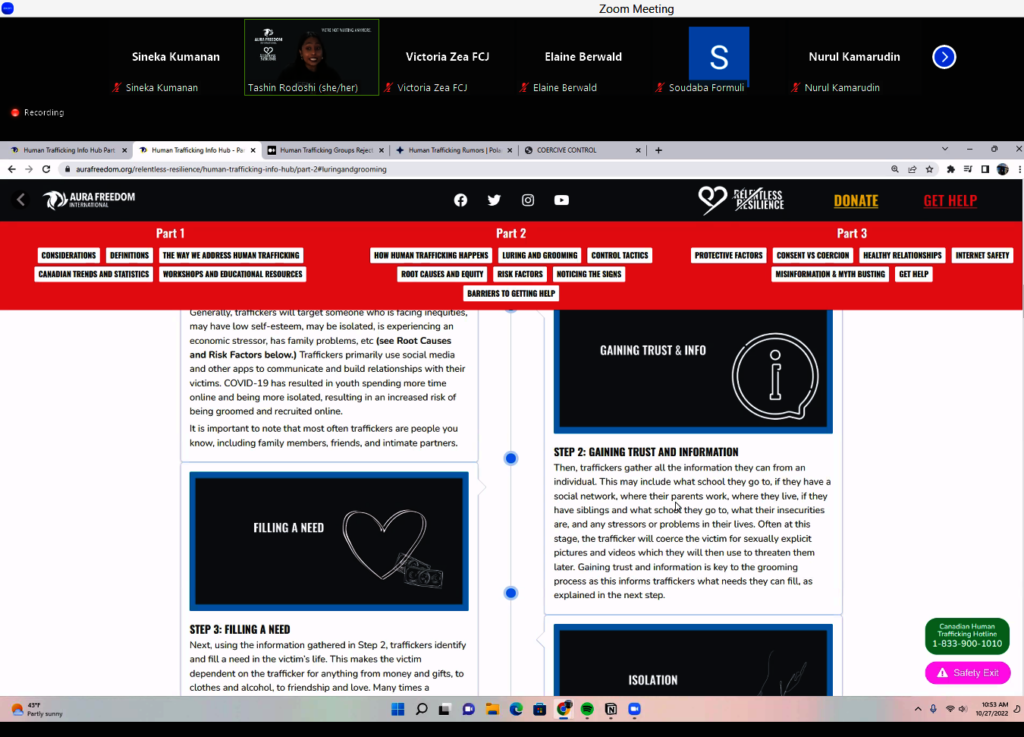Go to Barriers to Getting Help
Image resolution: width=1024 pixels, height=737 pixels.
511,294
